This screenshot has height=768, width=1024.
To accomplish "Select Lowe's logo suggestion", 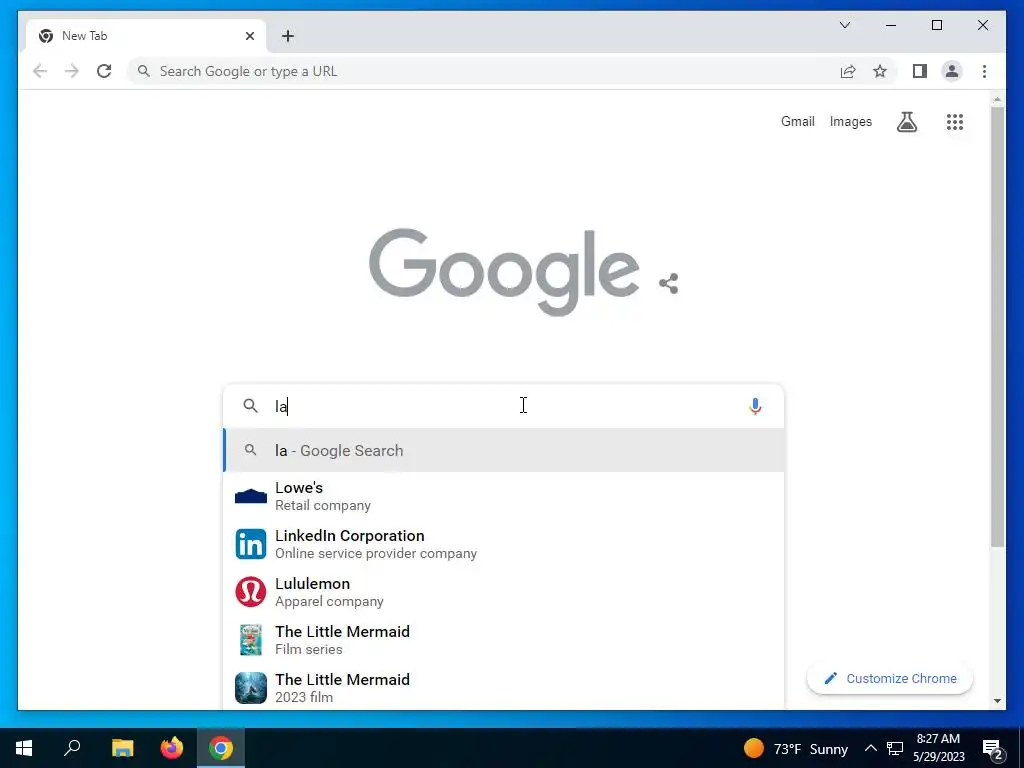I will (251, 496).
